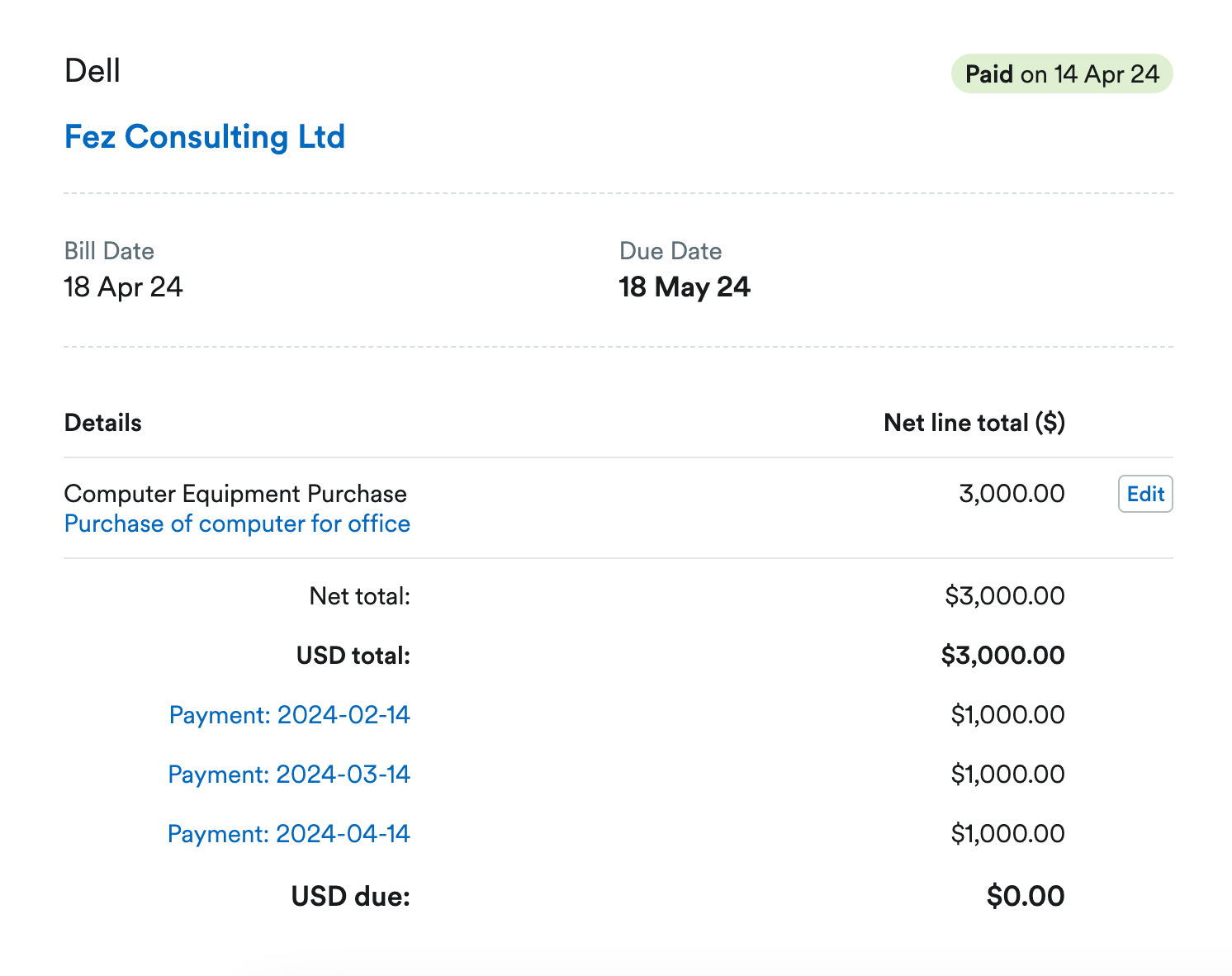Click the $1,000.00 for Payment 2024-02-14

(x=1008, y=715)
